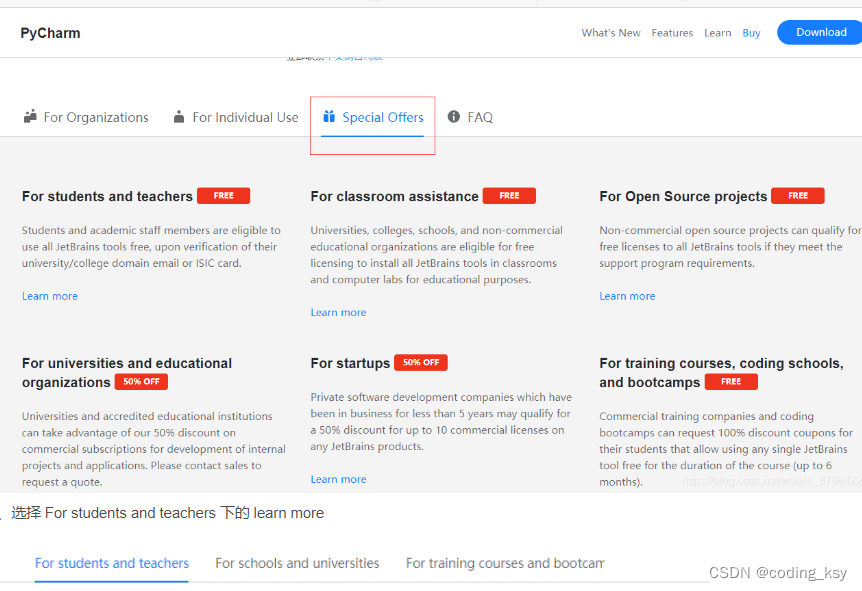Viewport: 862px width, 591px height.
Task: Click the paragraph starting 'Universities and accredited educational institutions'
Action: 154,449
